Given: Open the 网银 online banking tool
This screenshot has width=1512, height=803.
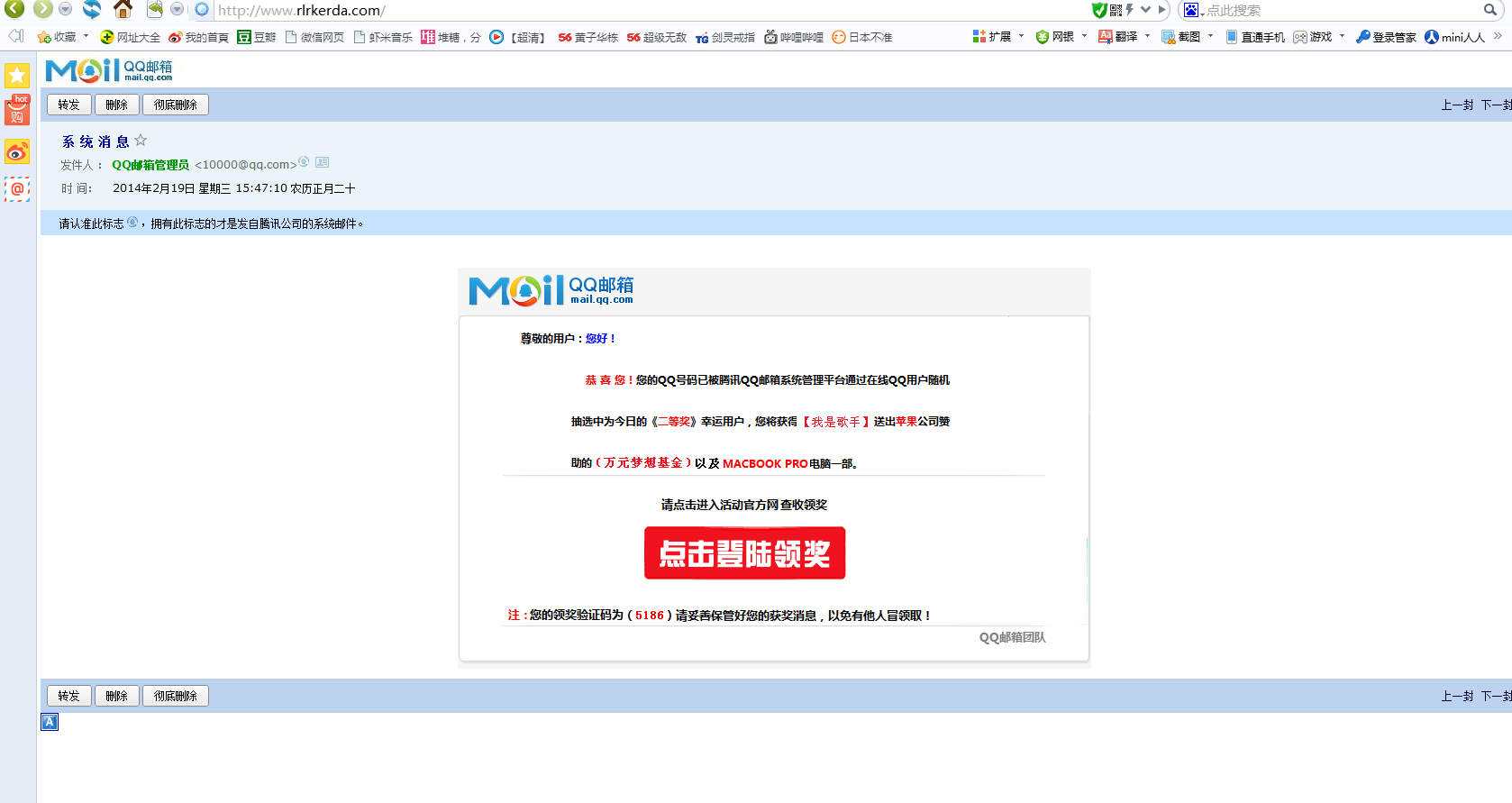Looking at the screenshot, I should [x=1055, y=37].
